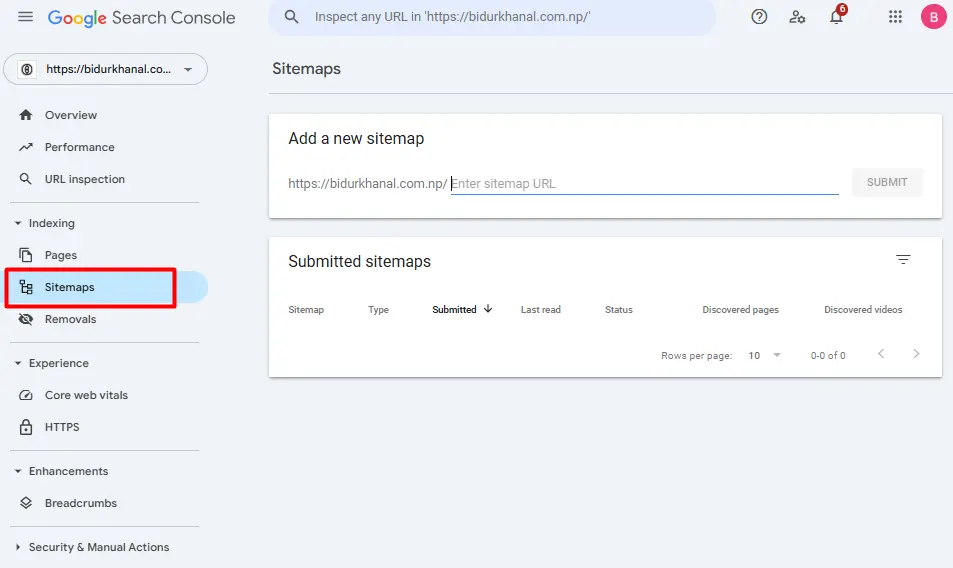
Task: Select Sitemaps in sidebar
Action: point(69,287)
